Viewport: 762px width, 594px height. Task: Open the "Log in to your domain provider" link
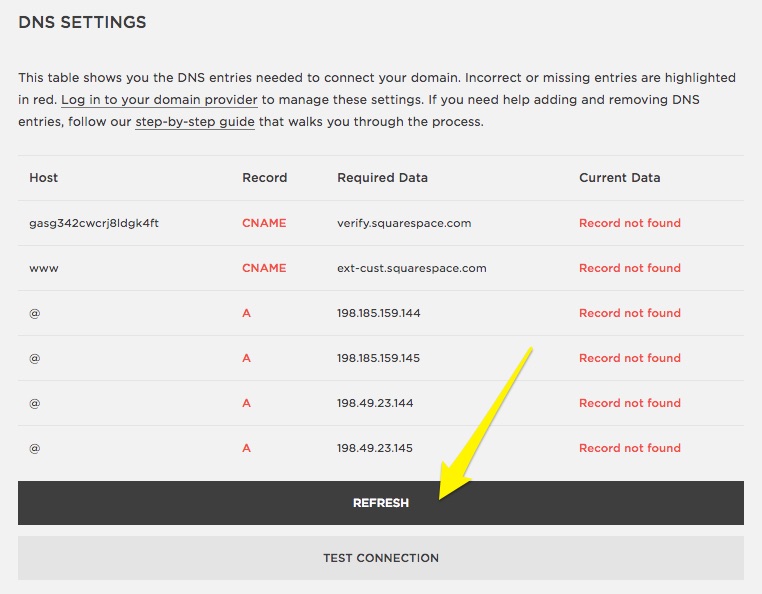[x=159, y=100]
